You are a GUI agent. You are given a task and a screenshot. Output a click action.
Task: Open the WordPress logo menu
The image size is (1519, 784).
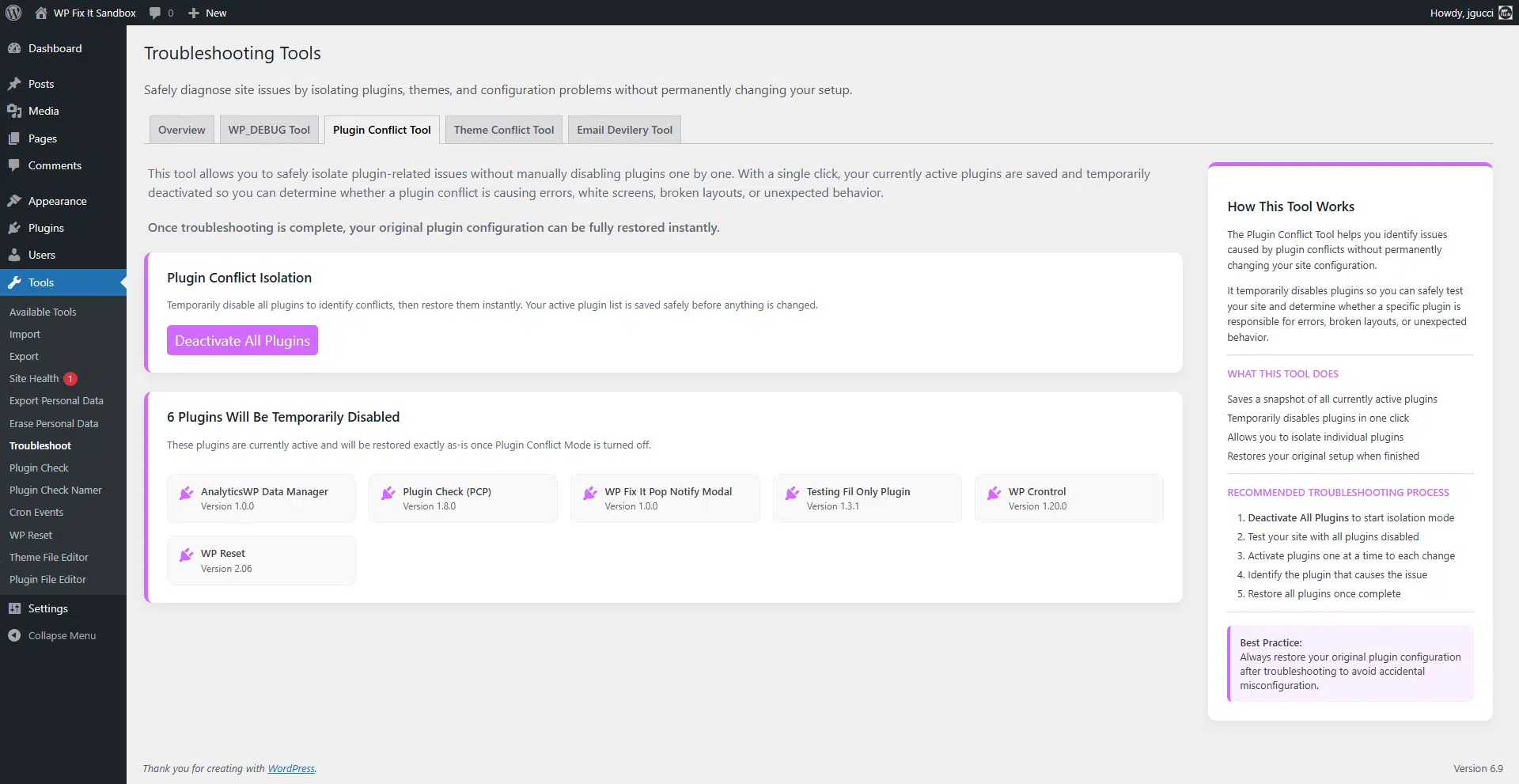13,13
